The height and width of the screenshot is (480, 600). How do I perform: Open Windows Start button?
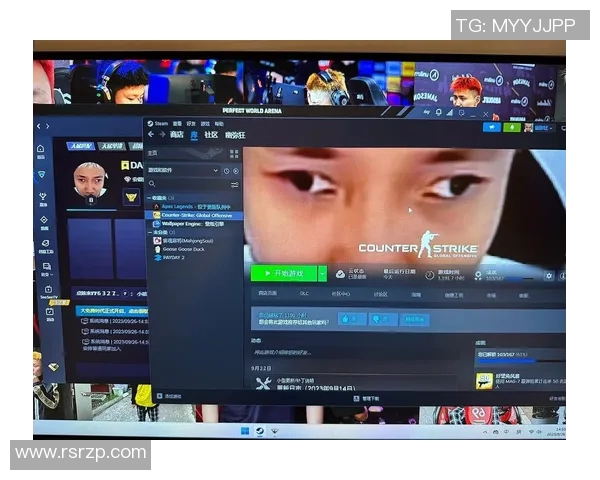[x=245, y=431]
